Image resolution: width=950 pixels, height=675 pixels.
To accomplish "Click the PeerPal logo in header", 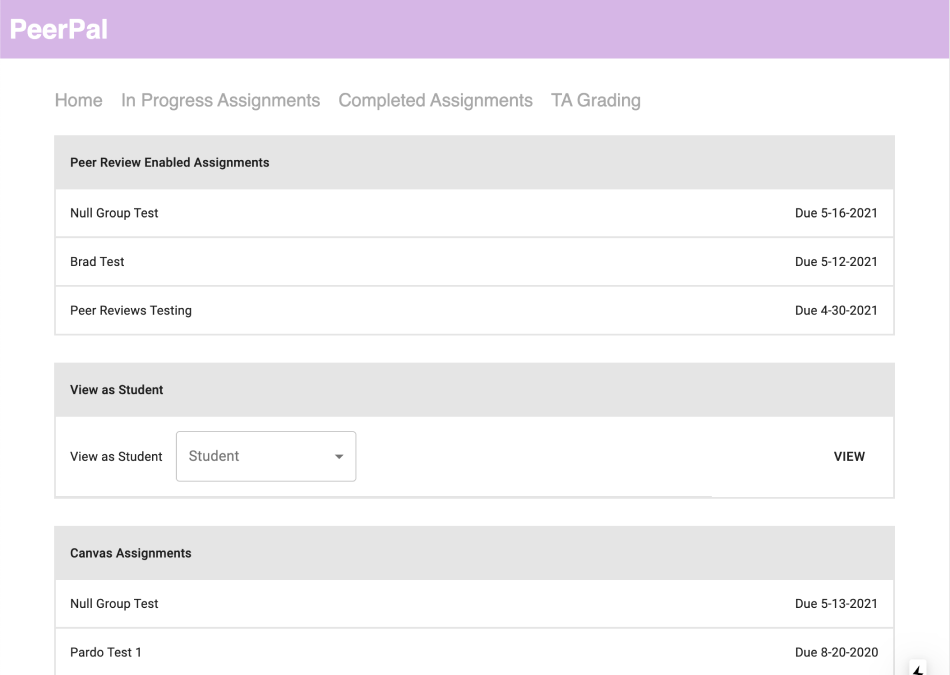I will (x=59, y=29).
